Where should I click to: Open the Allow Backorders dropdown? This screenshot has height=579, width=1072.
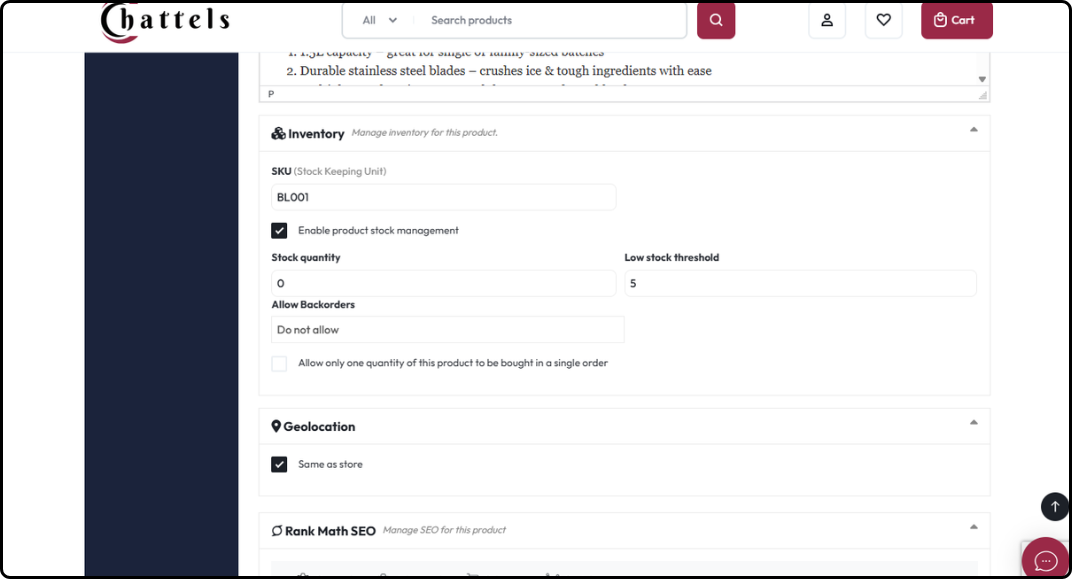tap(448, 329)
